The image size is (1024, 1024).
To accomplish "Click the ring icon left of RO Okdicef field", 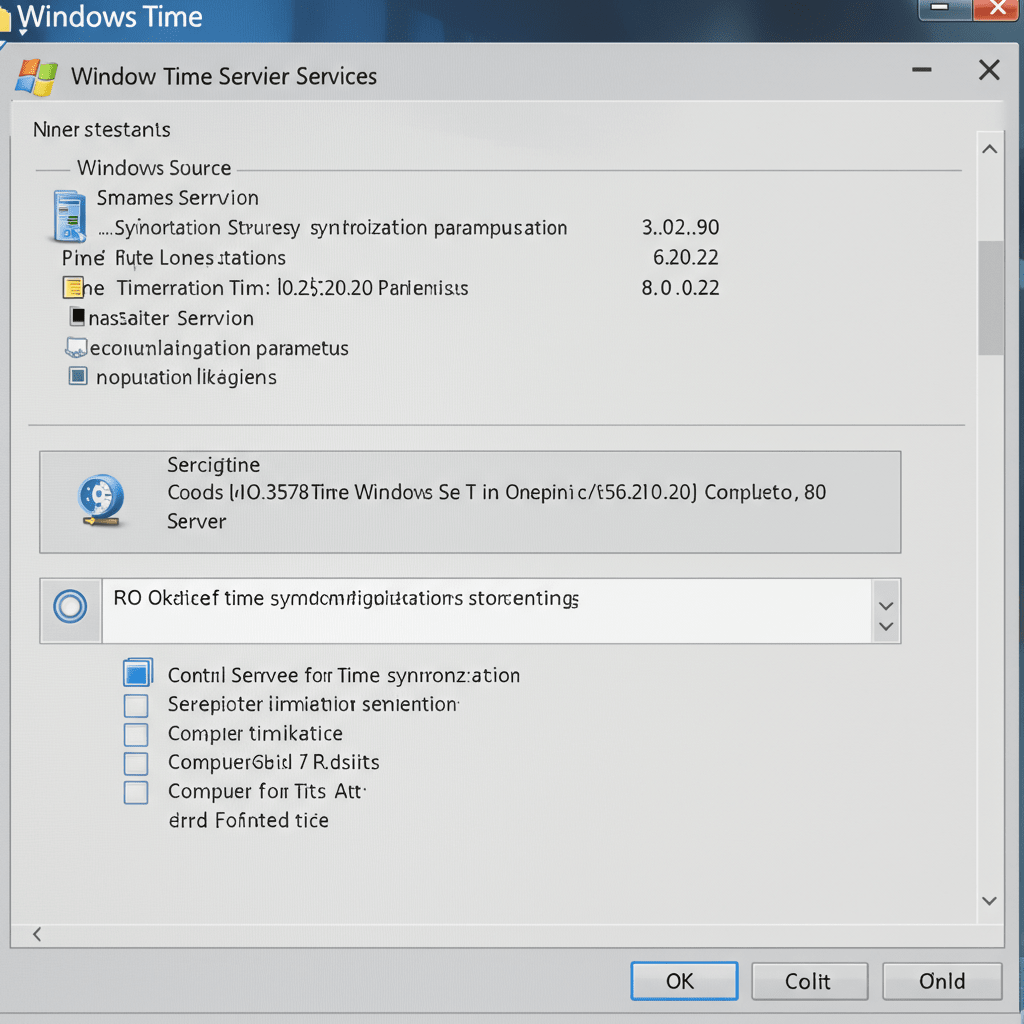I will [x=70, y=606].
